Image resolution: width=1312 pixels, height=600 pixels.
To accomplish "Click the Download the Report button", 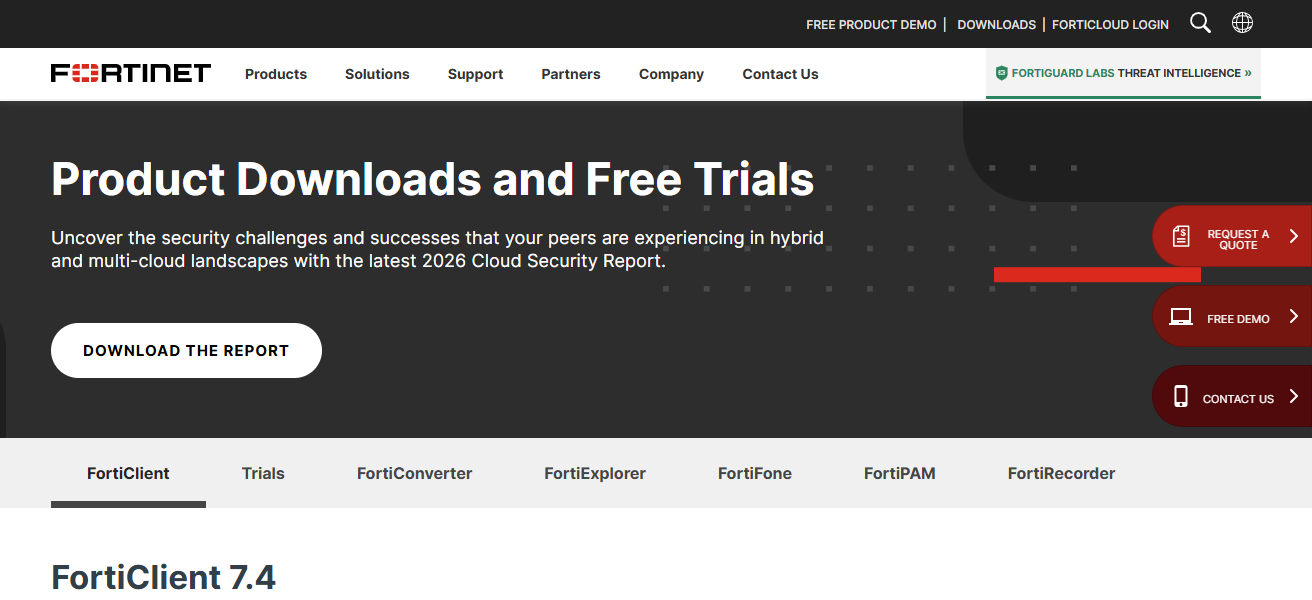I will pos(186,350).
